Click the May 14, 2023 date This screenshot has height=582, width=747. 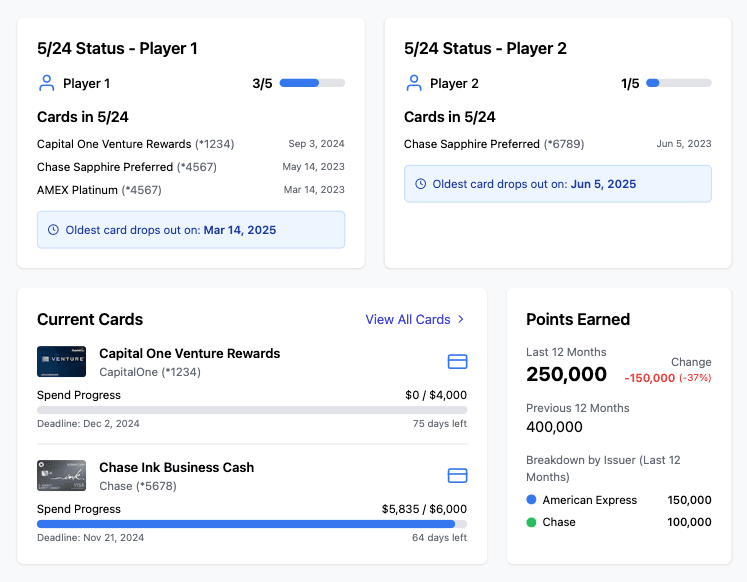(x=313, y=166)
